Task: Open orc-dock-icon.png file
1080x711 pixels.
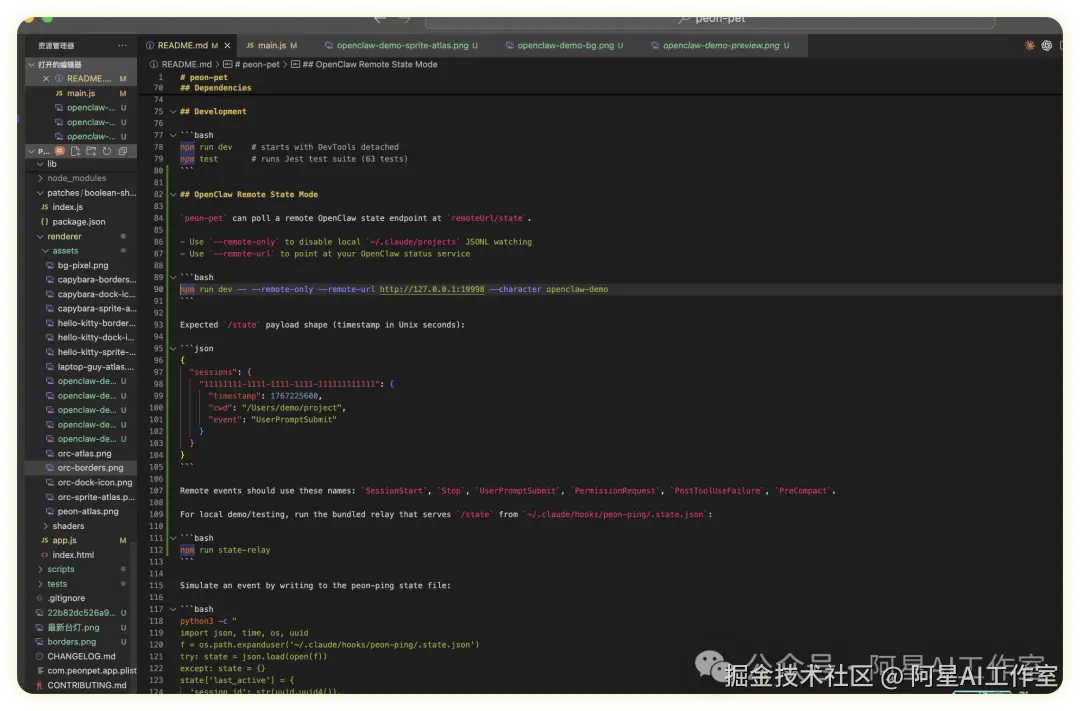Action: 81,482
